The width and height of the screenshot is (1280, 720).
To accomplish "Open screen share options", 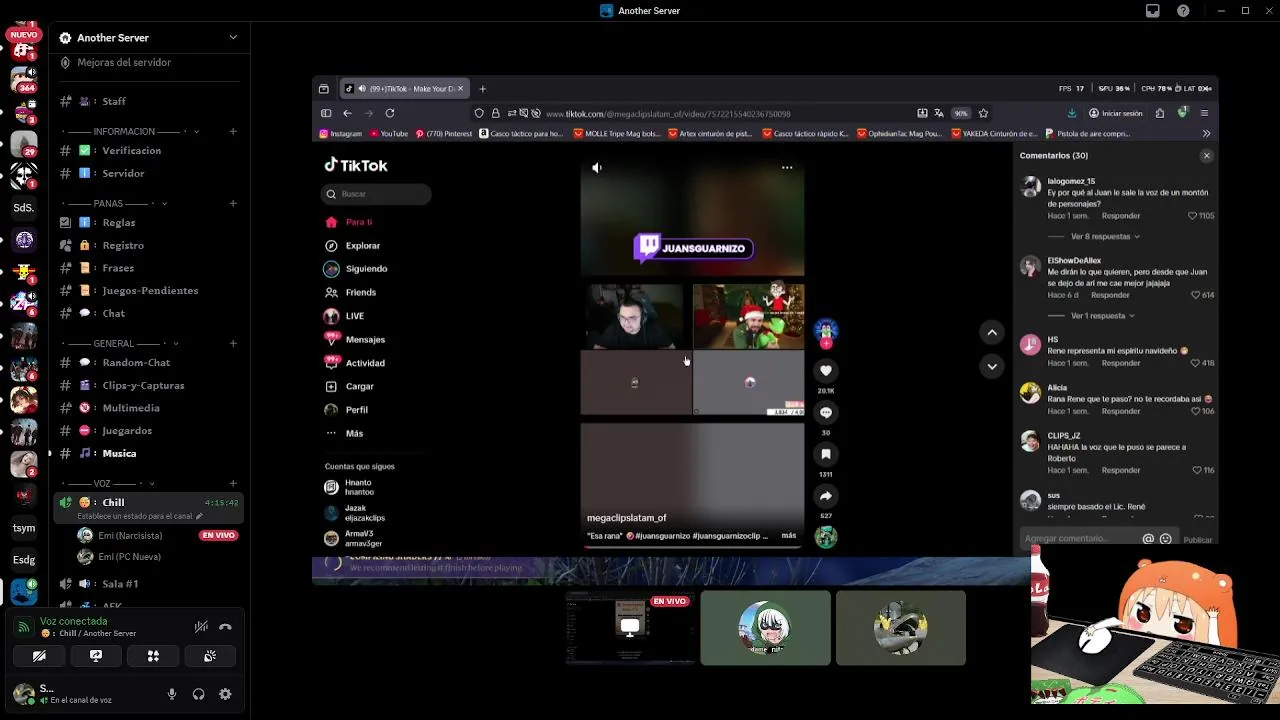I will click(96, 656).
